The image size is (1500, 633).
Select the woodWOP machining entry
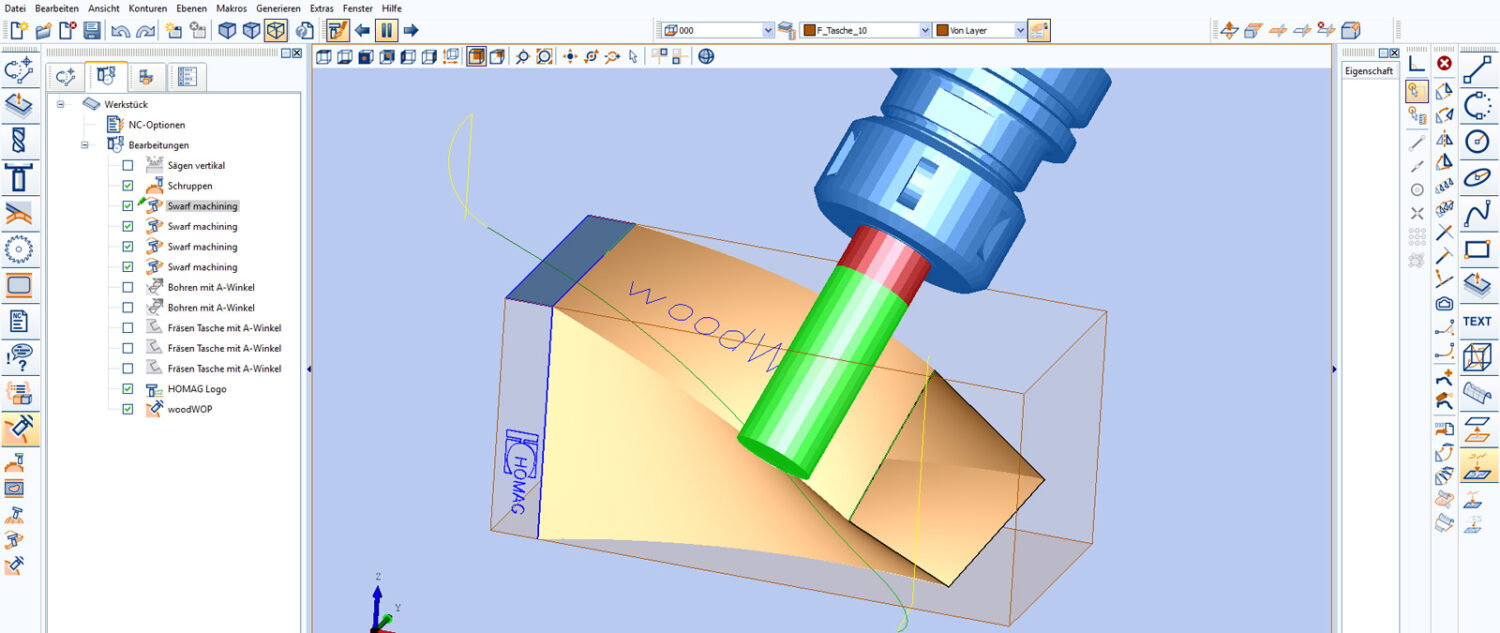click(189, 409)
